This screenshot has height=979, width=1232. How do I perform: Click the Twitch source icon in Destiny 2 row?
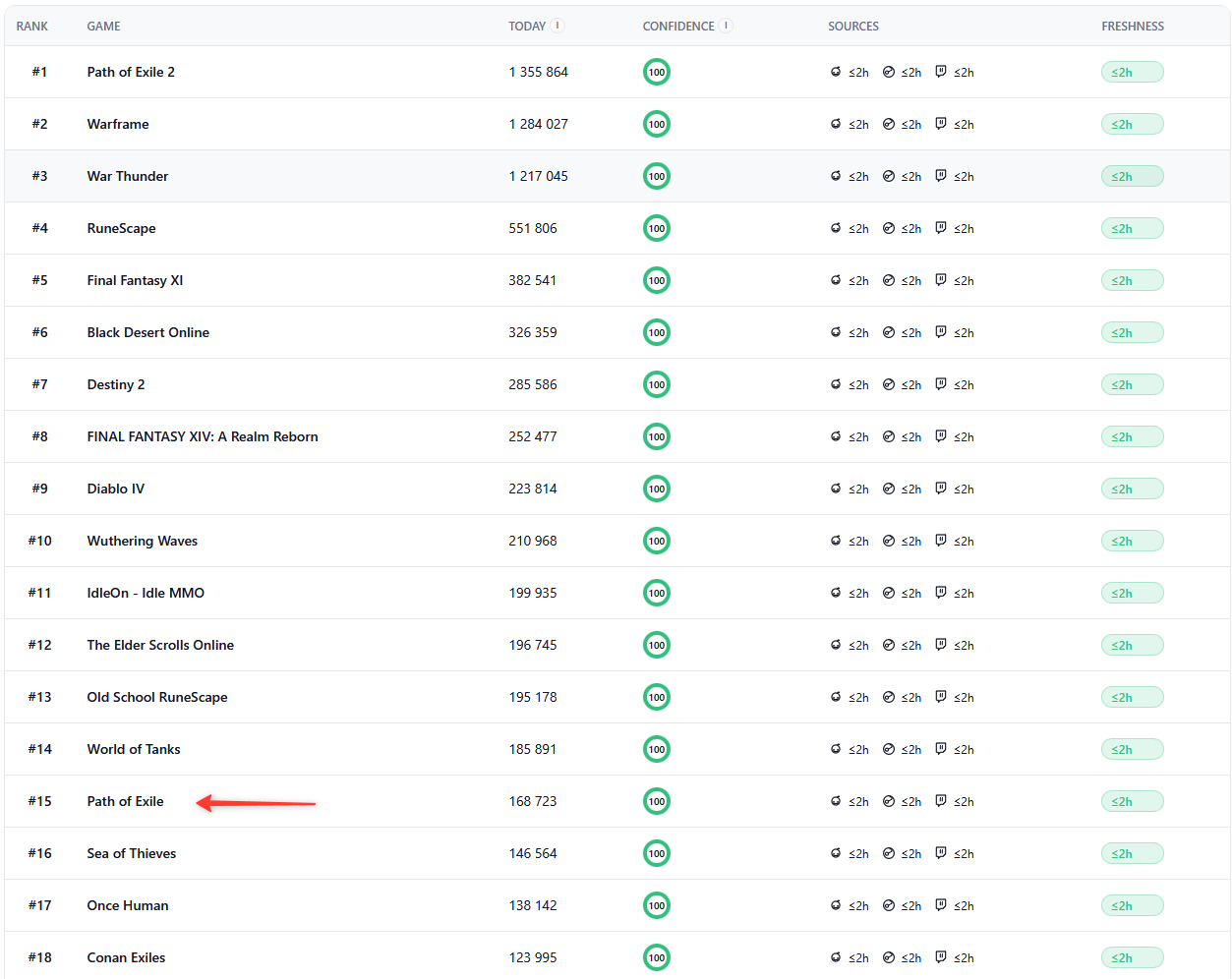[x=941, y=384]
